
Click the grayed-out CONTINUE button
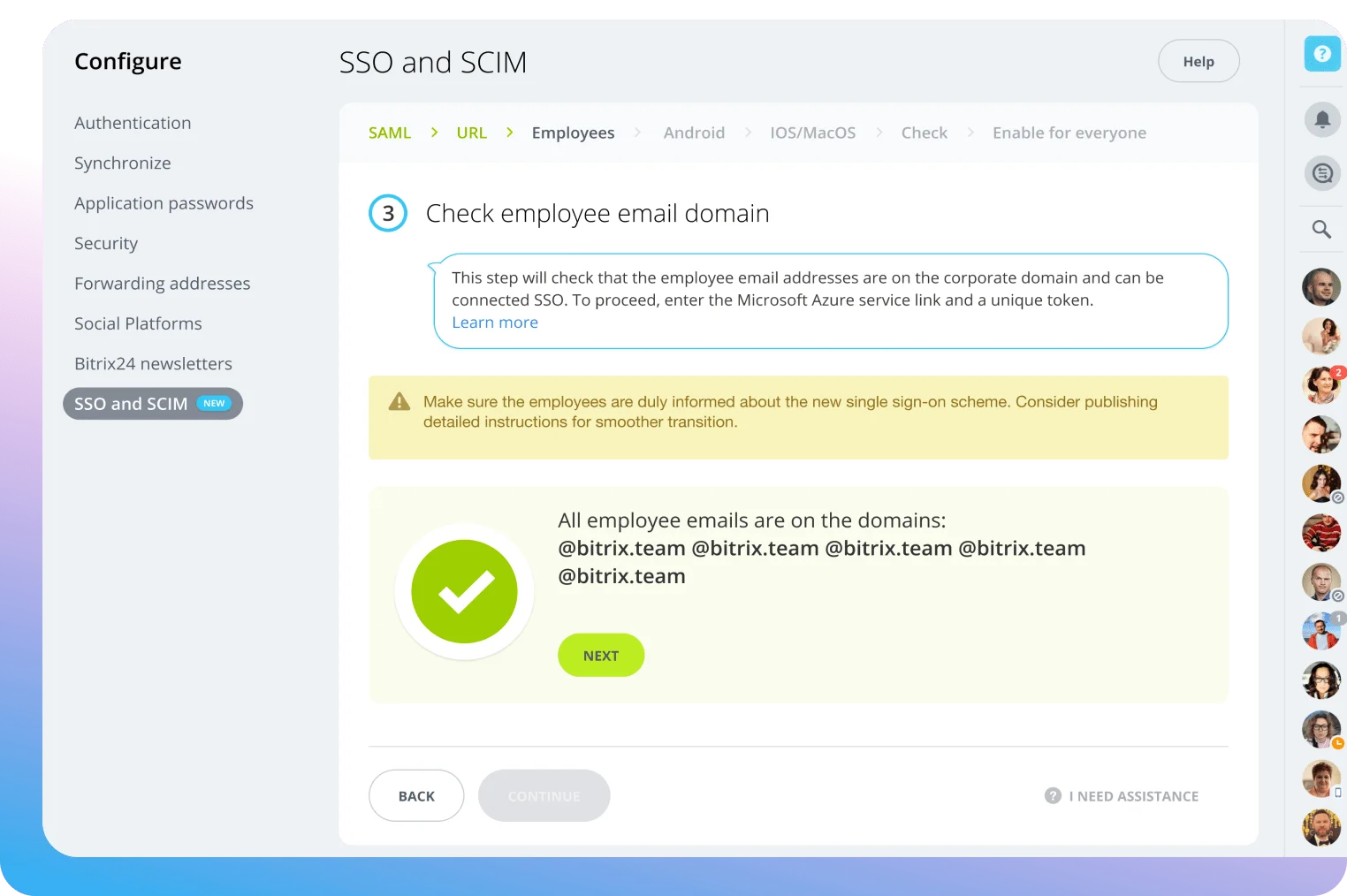tap(544, 796)
